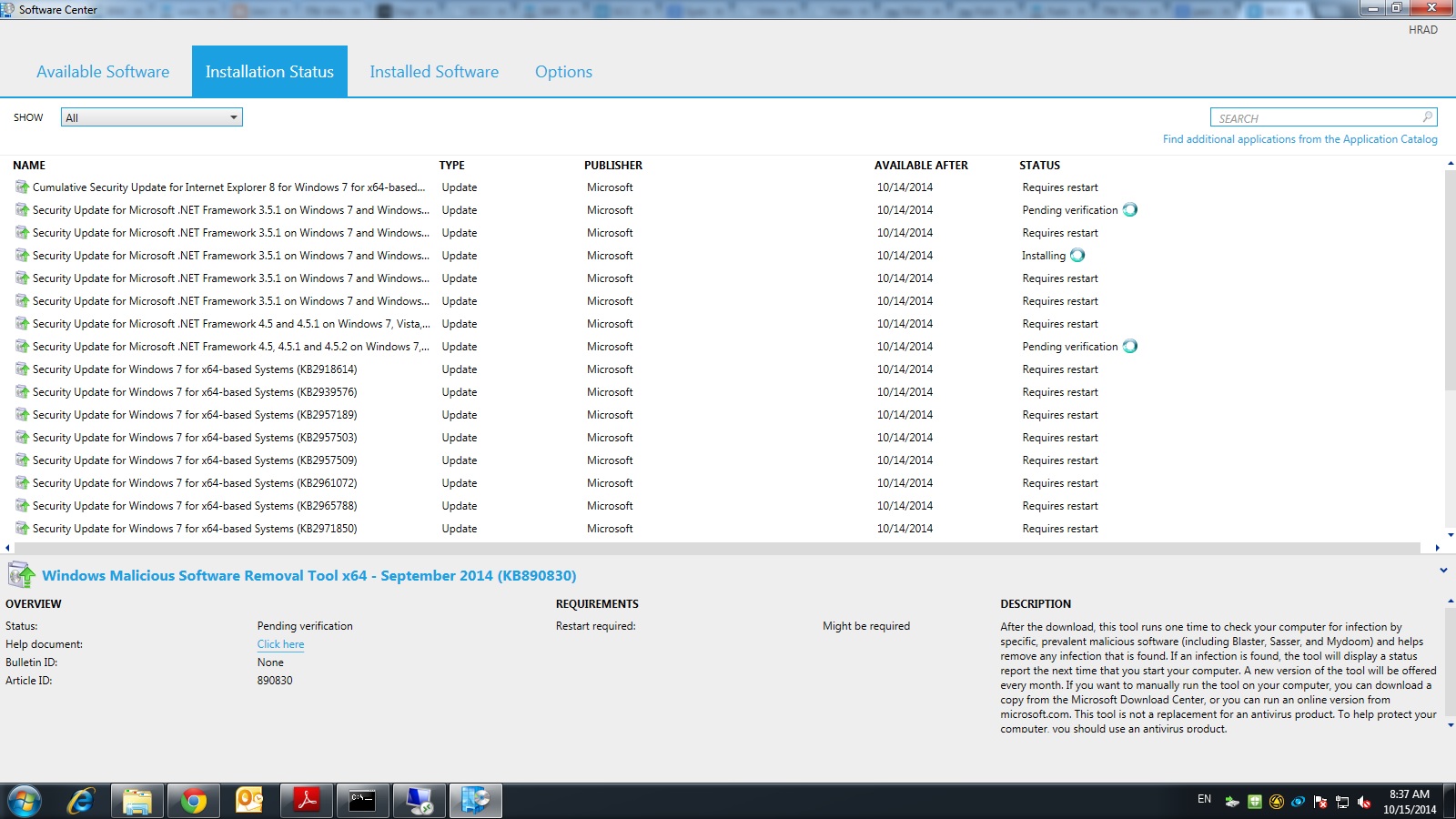This screenshot has height=819, width=1456.
Task: Sort by the PUBLISHER column header
Action: tap(613, 166)
